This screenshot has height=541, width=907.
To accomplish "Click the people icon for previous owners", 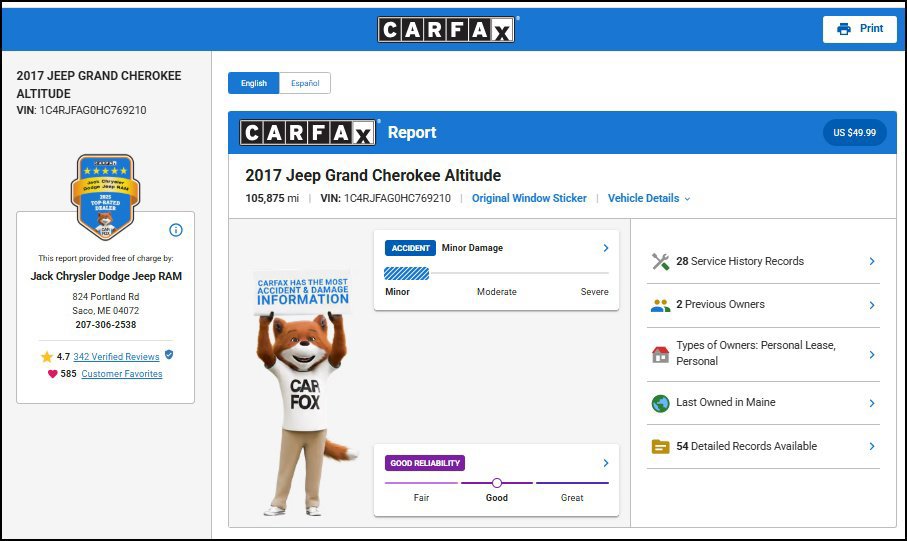I will click(660, 305).
